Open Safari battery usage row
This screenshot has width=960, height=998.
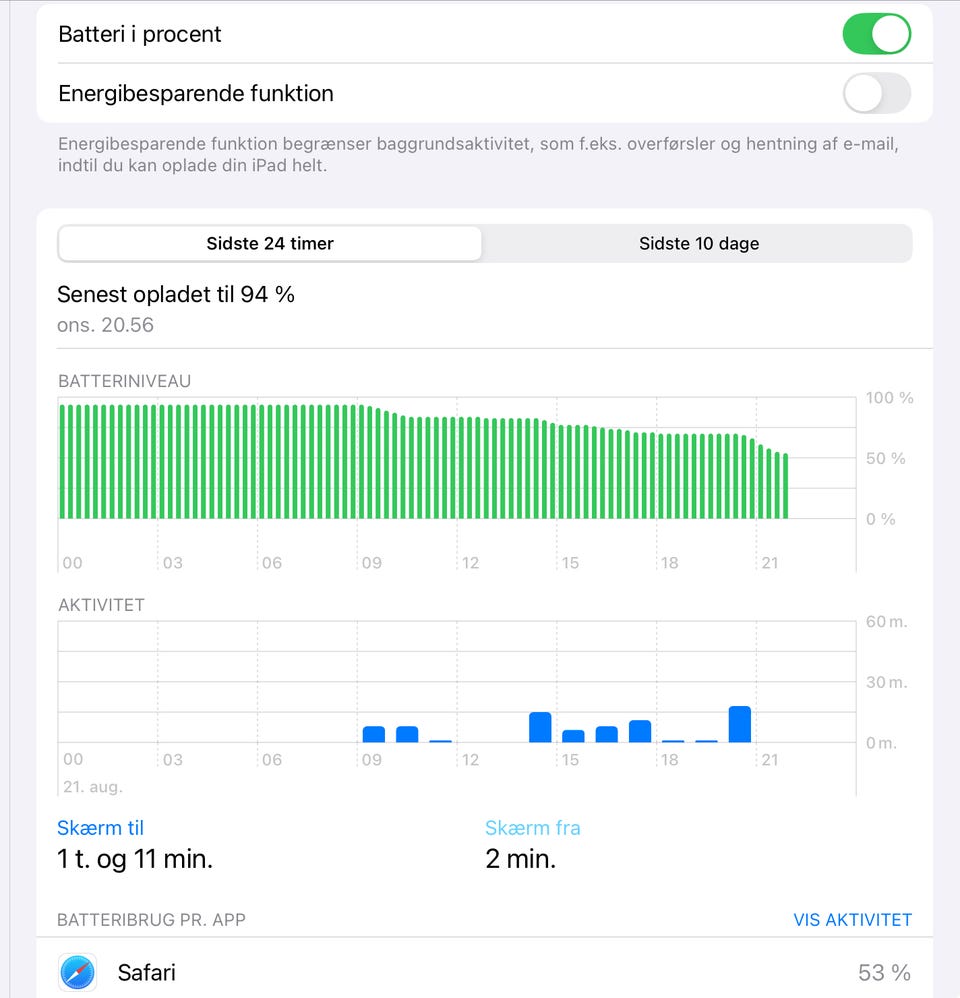point(480,972)
